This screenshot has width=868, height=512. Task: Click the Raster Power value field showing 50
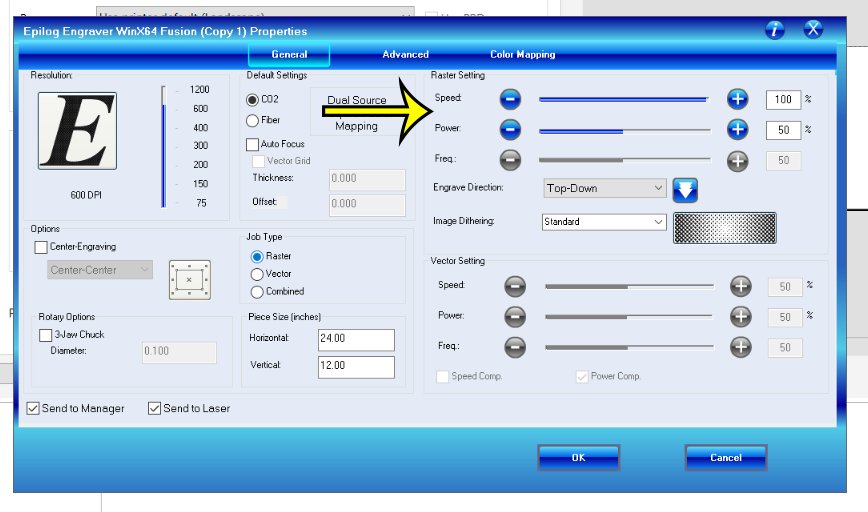(783, 130)
